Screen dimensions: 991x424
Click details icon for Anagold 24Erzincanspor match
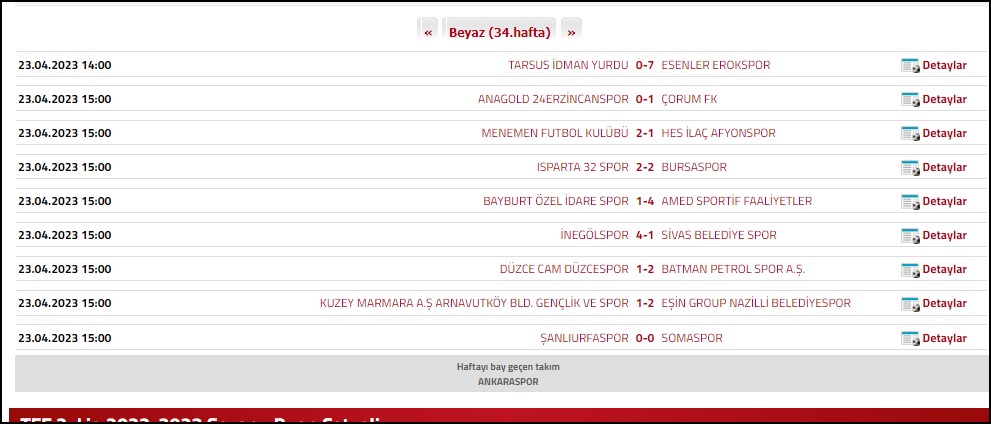click(909, 100)
